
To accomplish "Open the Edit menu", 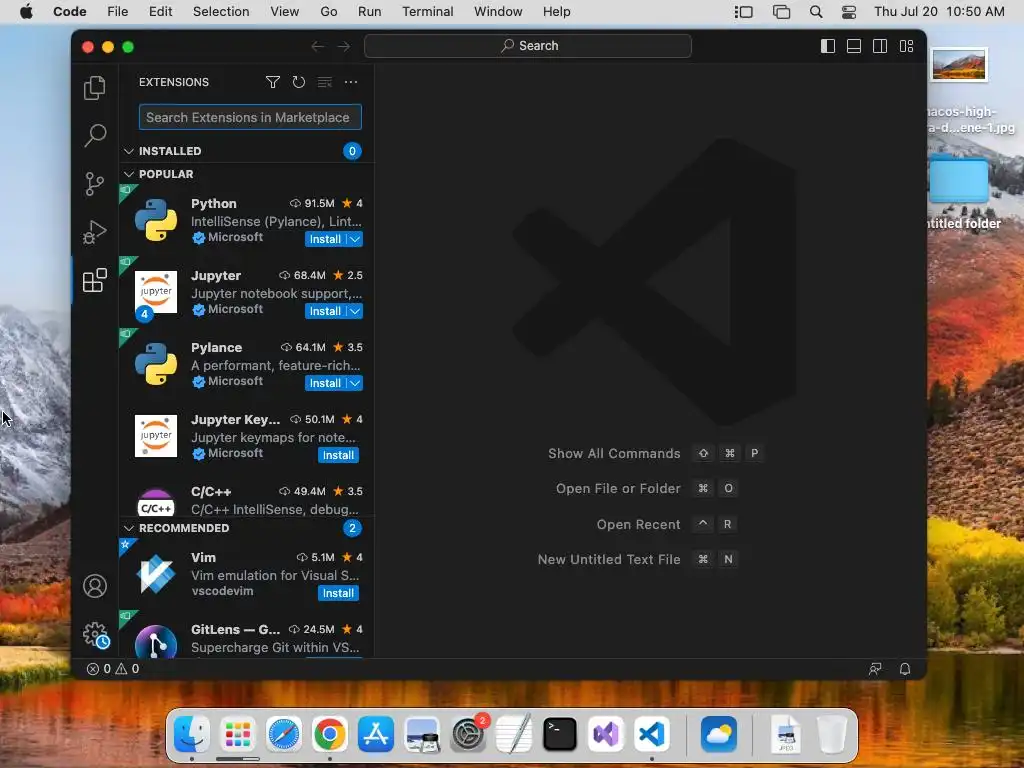I will [x=160, y=12].
